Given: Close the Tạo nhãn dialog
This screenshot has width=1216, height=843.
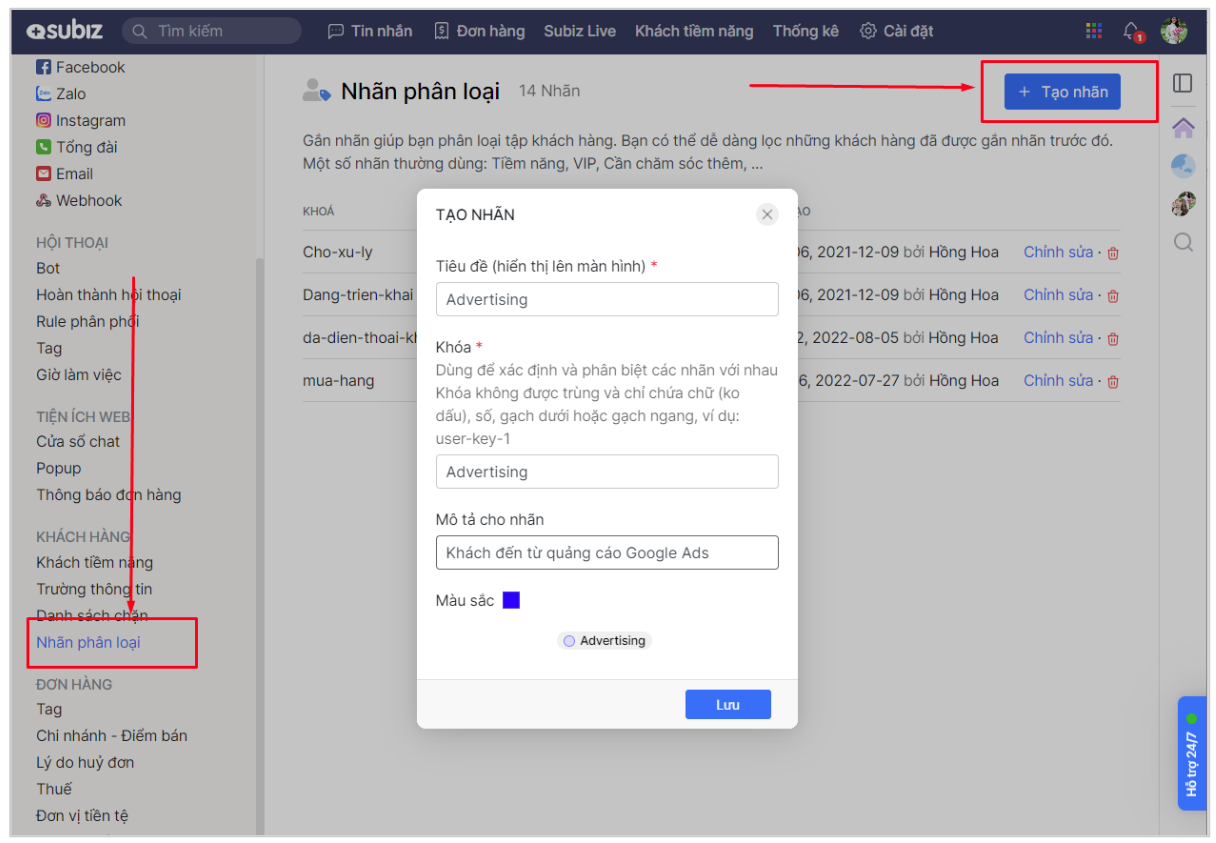Looking at the screenshot, I should click(x=767, y=214).
